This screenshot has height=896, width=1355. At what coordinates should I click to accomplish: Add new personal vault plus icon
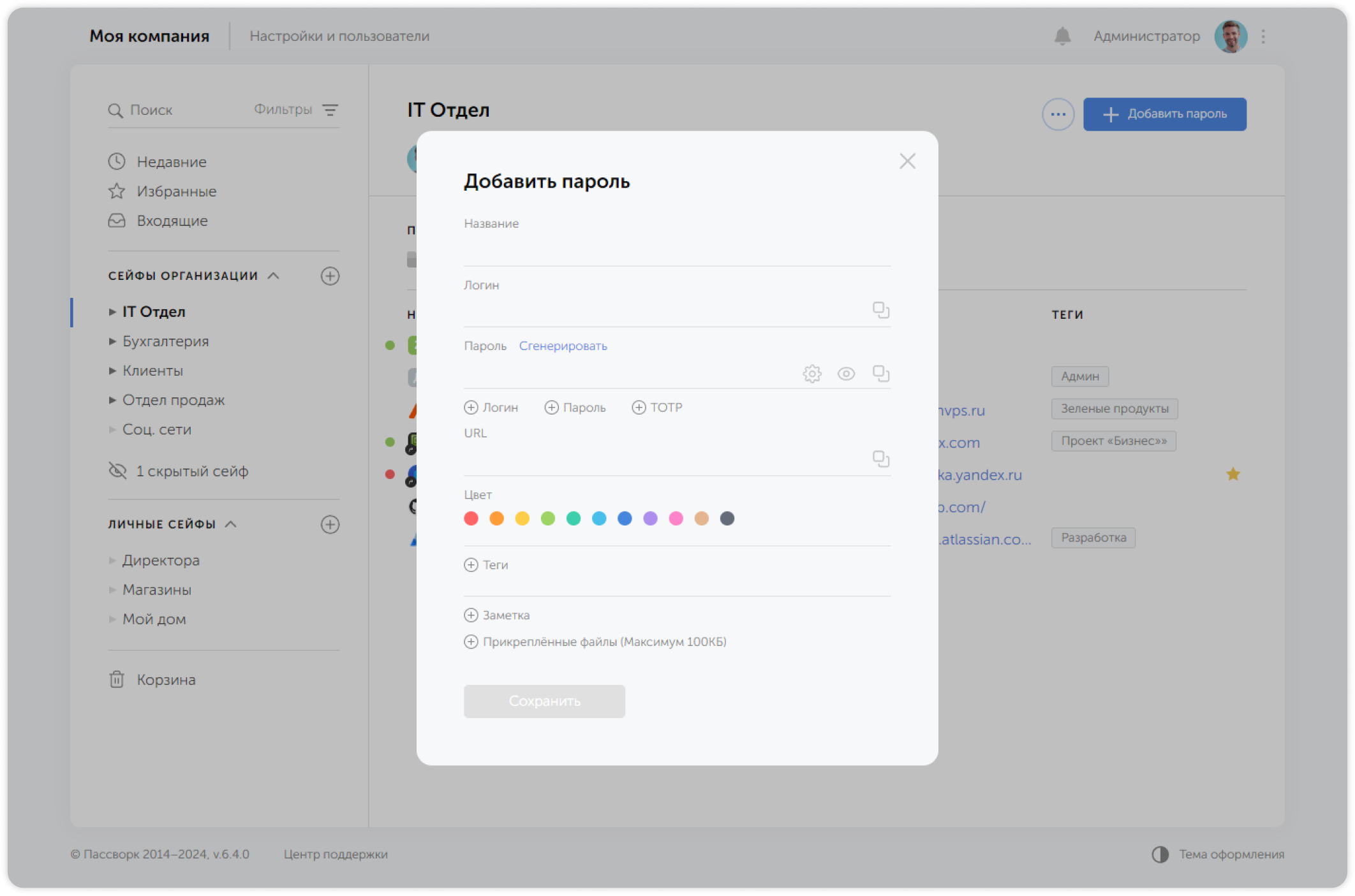point(330,524)
